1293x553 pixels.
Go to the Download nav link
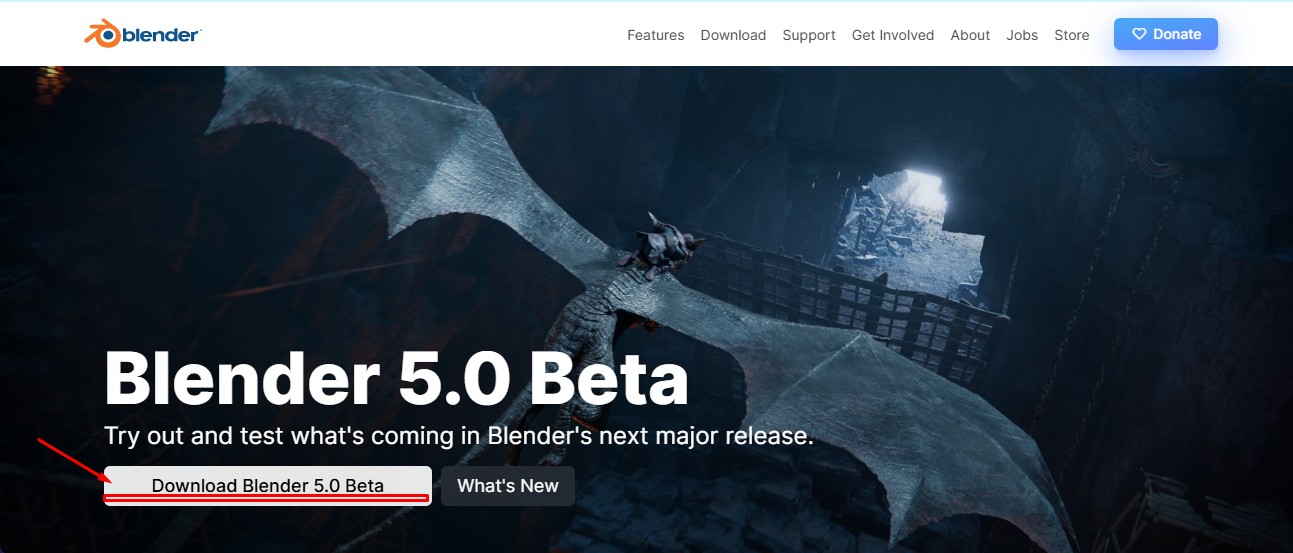[733, 35]
